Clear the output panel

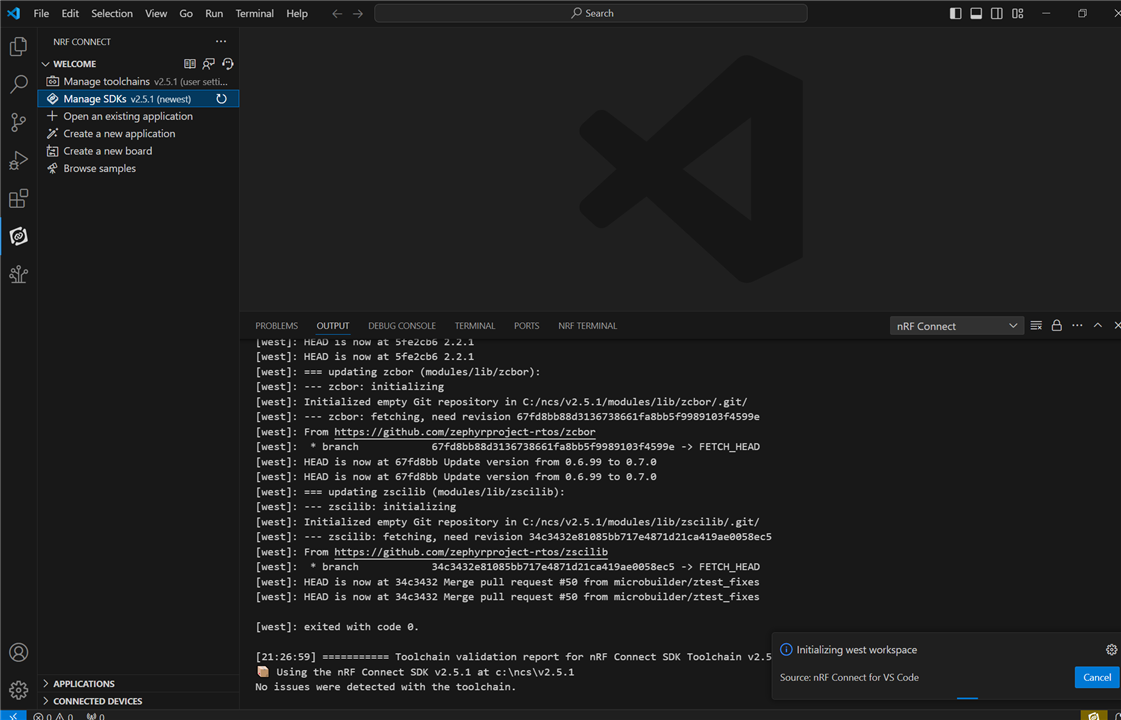coord(1036,325)
